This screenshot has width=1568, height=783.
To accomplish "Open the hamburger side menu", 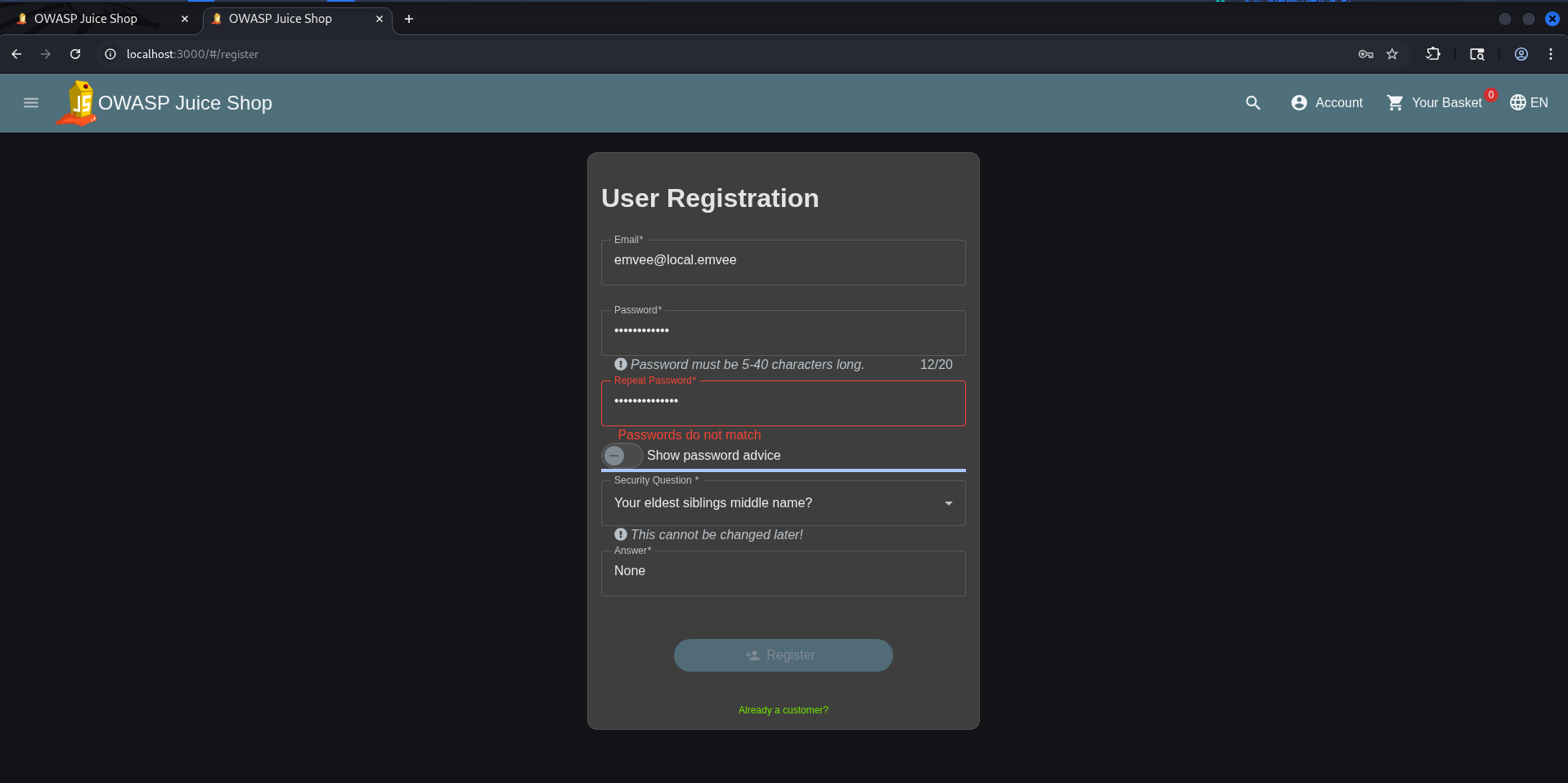I will pos(31,103).
